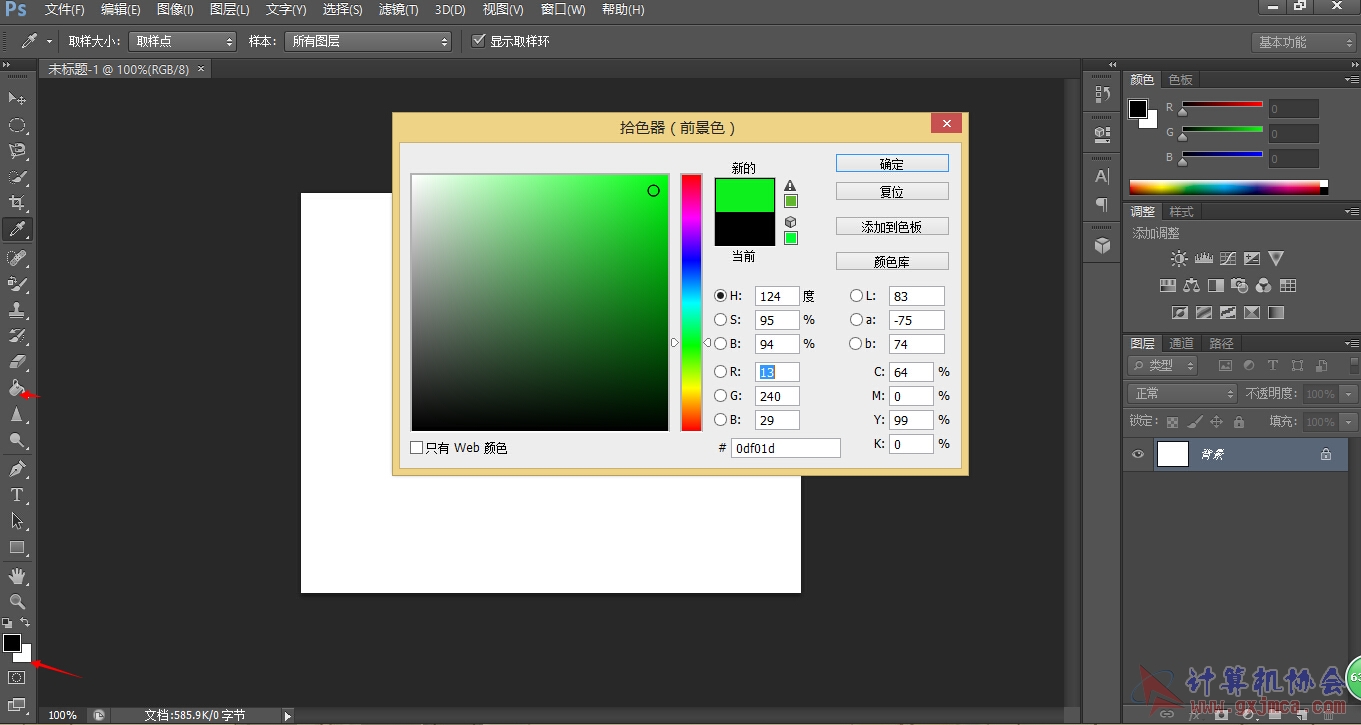Select the Paint Bucket tool
The height and width of the screenshot is (725, 1361).
pos(17,388)
